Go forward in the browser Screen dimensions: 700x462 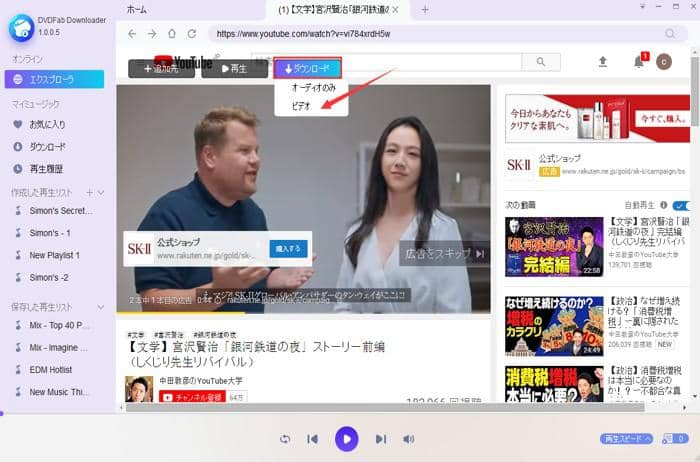(152, 34)
